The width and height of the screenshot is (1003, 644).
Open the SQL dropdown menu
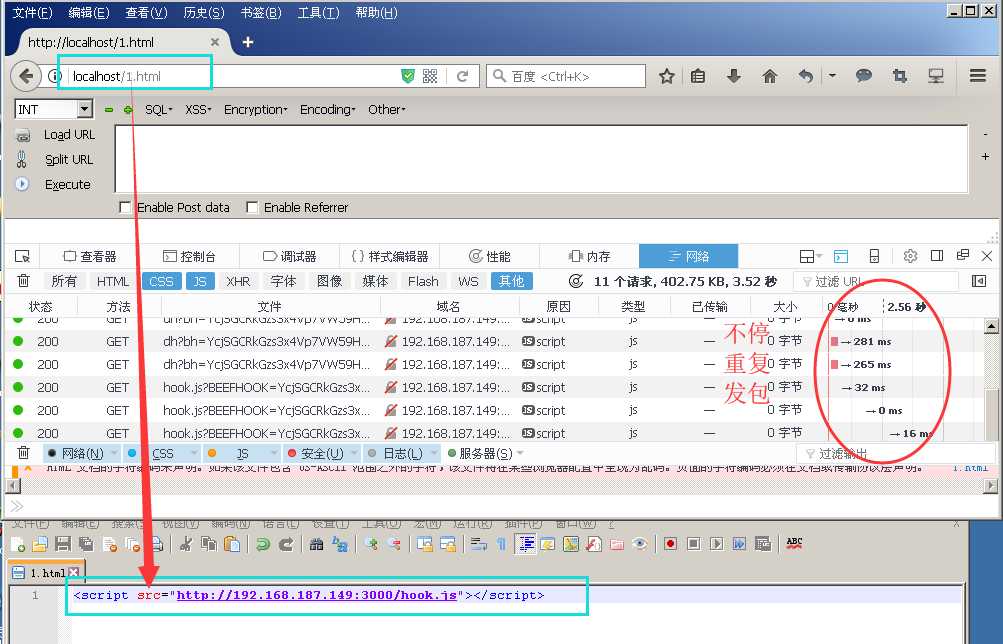tap(159, 109)
